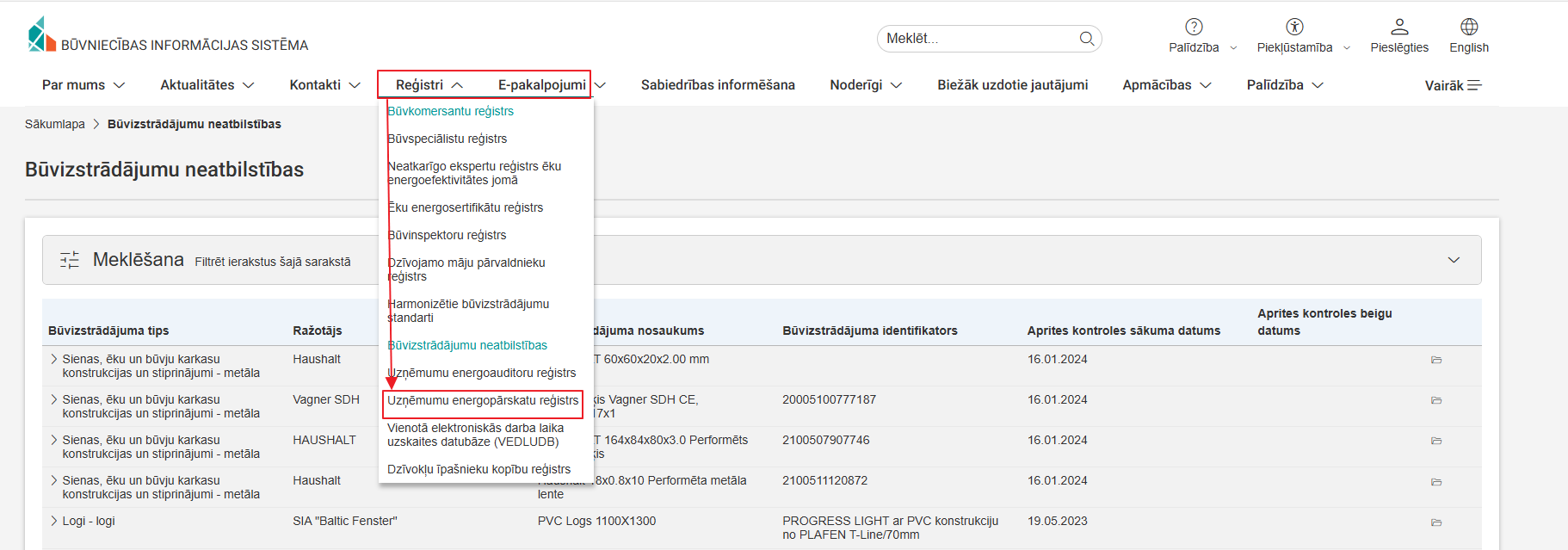Sort by Būvizstrādājuma identifikators column
Image resolution: width=1568 pixels, height=550 pixels.
[x=870, y=331]
